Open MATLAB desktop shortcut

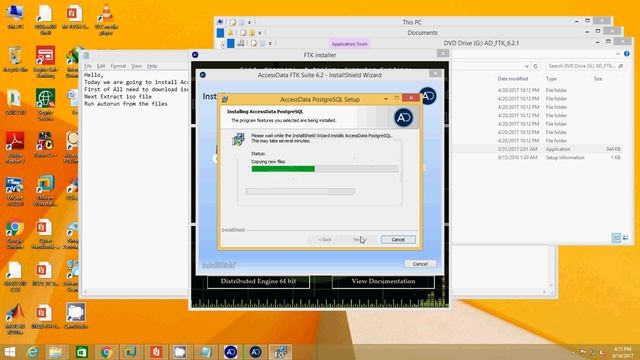[15, 319]
